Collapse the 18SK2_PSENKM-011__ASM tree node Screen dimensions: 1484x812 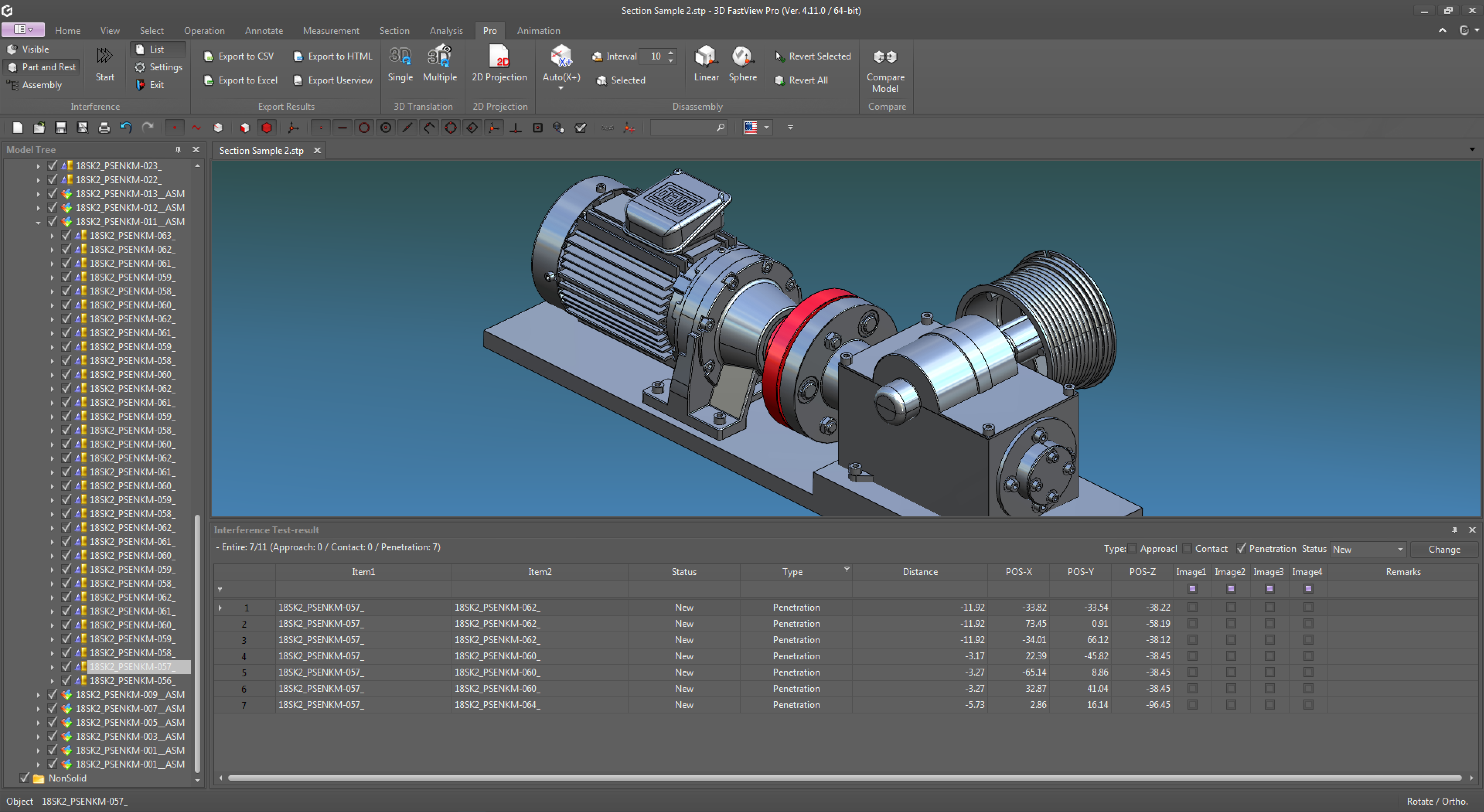coord(38,222)
